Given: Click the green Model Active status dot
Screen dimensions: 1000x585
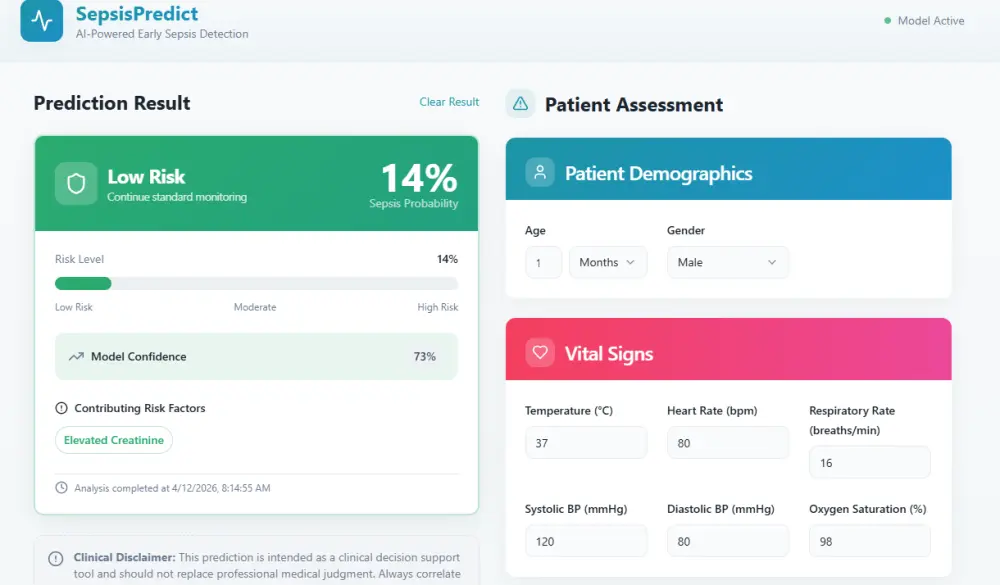Looking at the screenshot, I should [x=887, y=20].
